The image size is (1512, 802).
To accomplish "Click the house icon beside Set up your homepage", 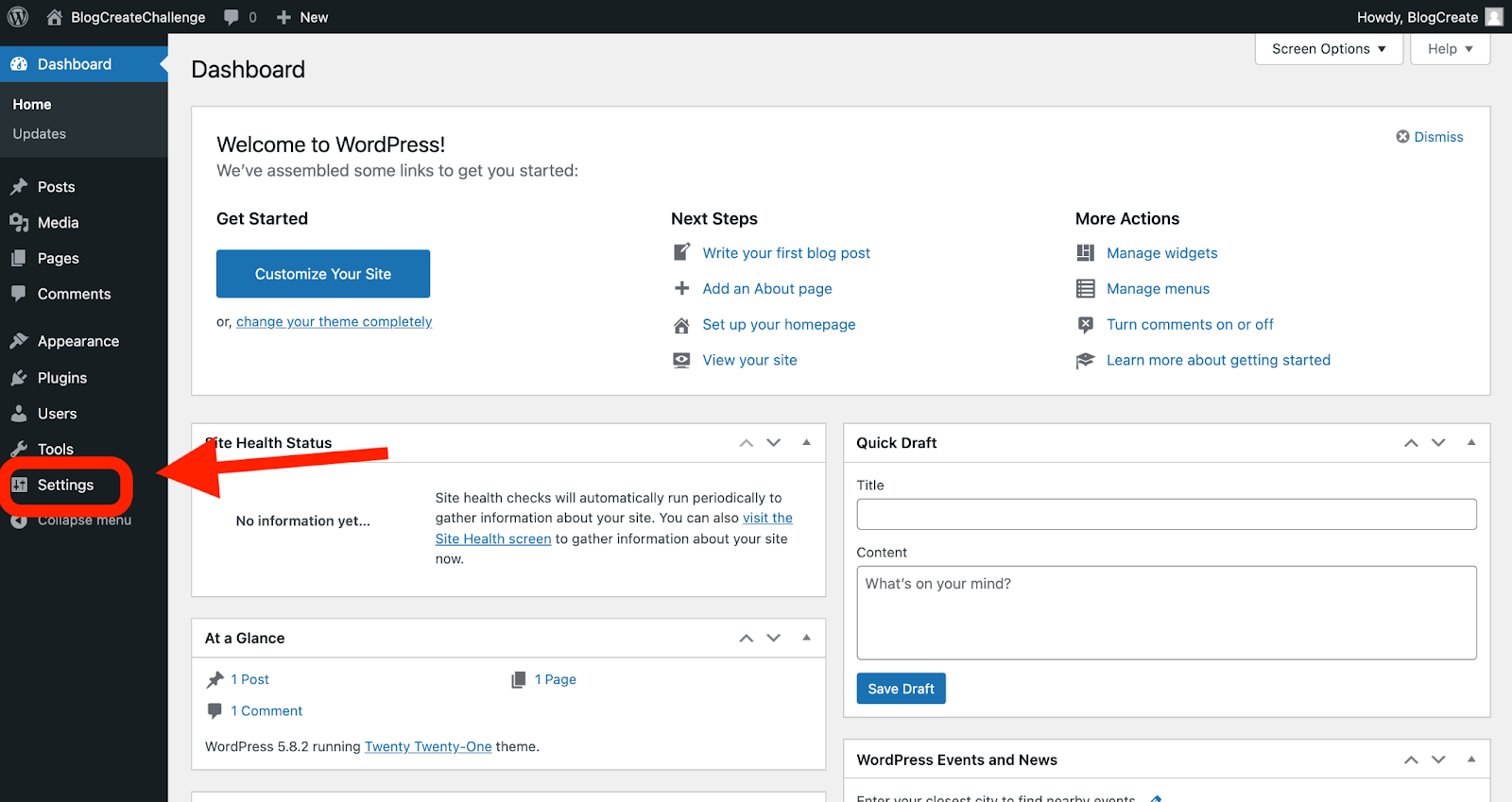I will (x=681, y=325).
